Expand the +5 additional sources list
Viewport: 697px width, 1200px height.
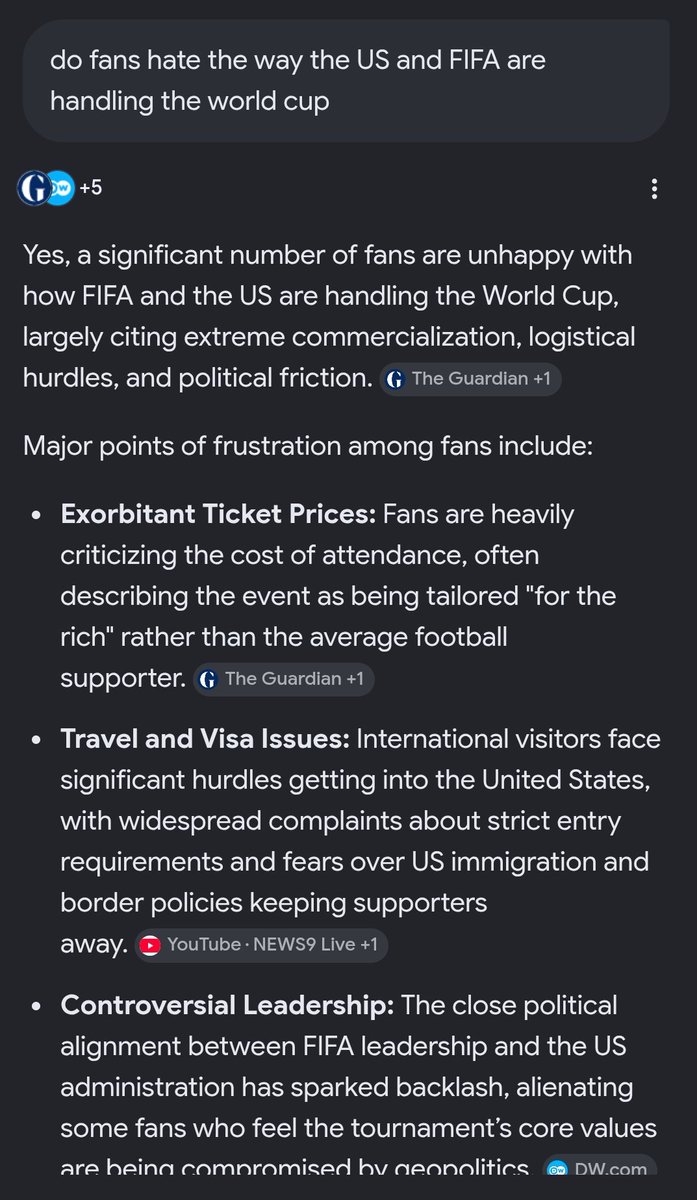click(90, 188)
